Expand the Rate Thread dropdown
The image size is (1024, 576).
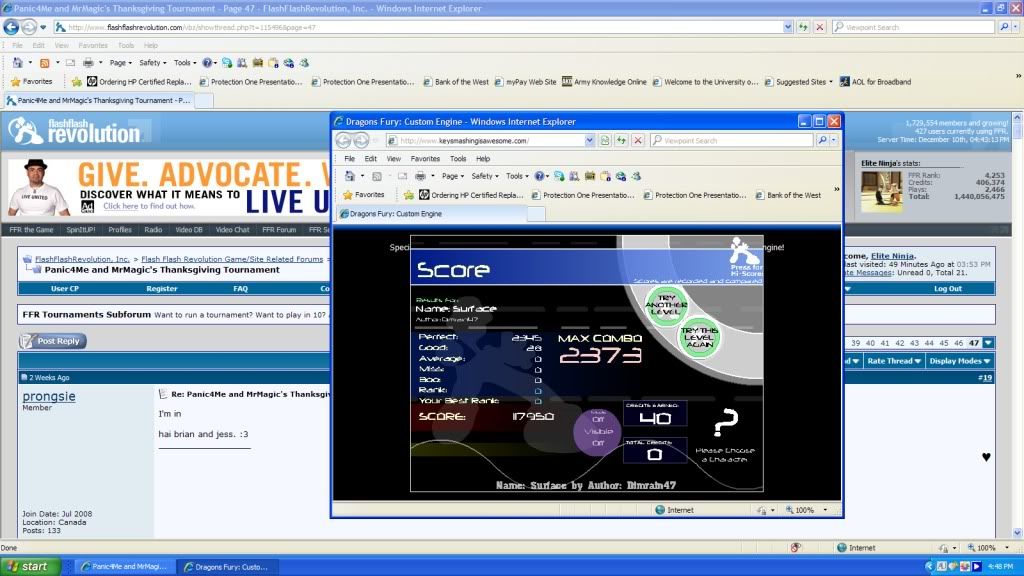[x=894, y=361]
